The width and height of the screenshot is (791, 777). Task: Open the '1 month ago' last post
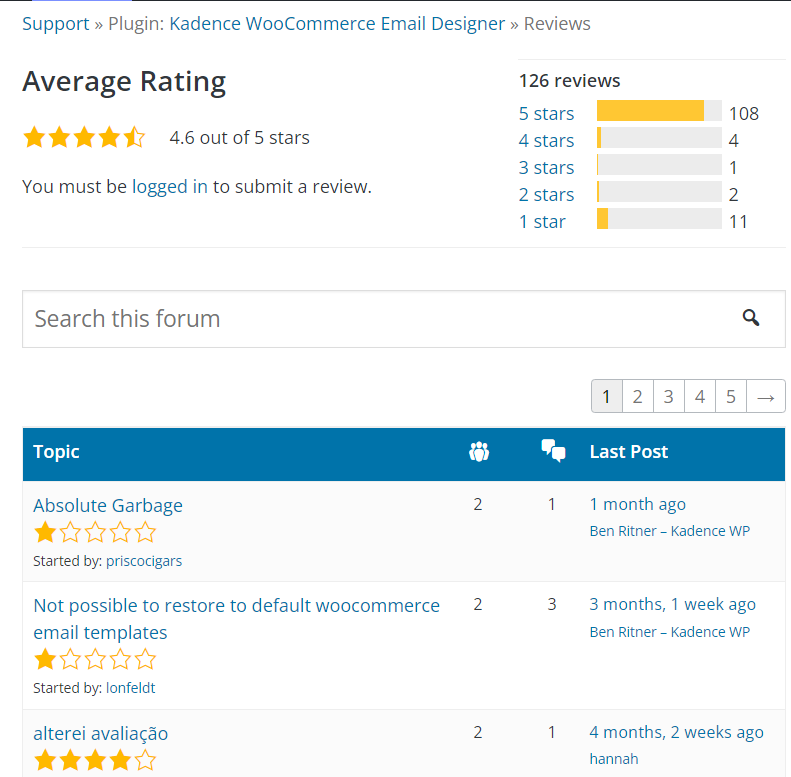click(637, 504)
